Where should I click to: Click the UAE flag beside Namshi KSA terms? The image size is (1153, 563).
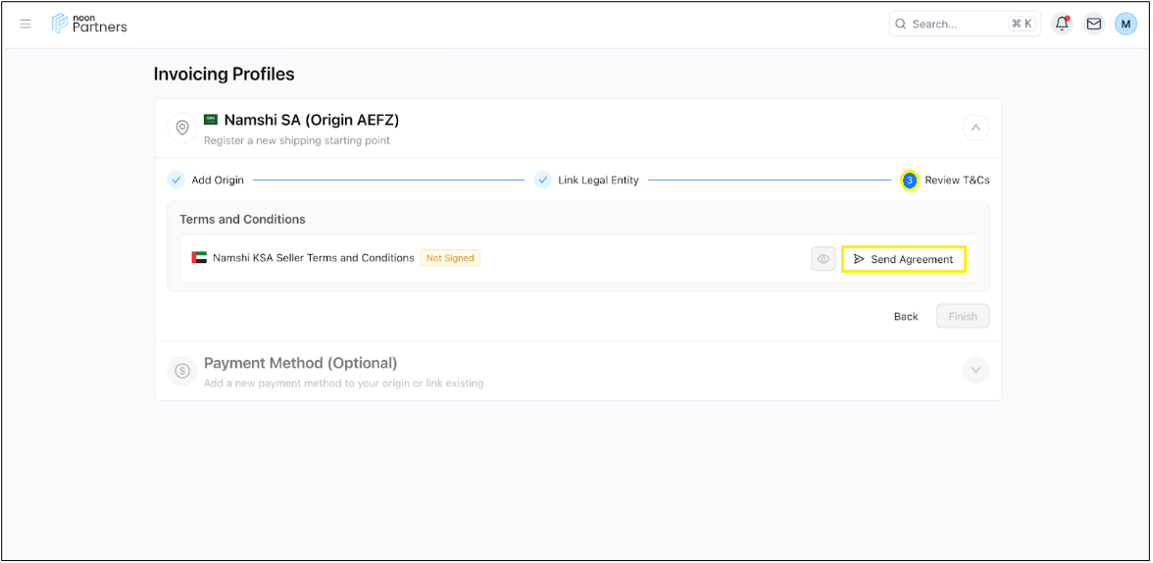(x=200, y=258)
